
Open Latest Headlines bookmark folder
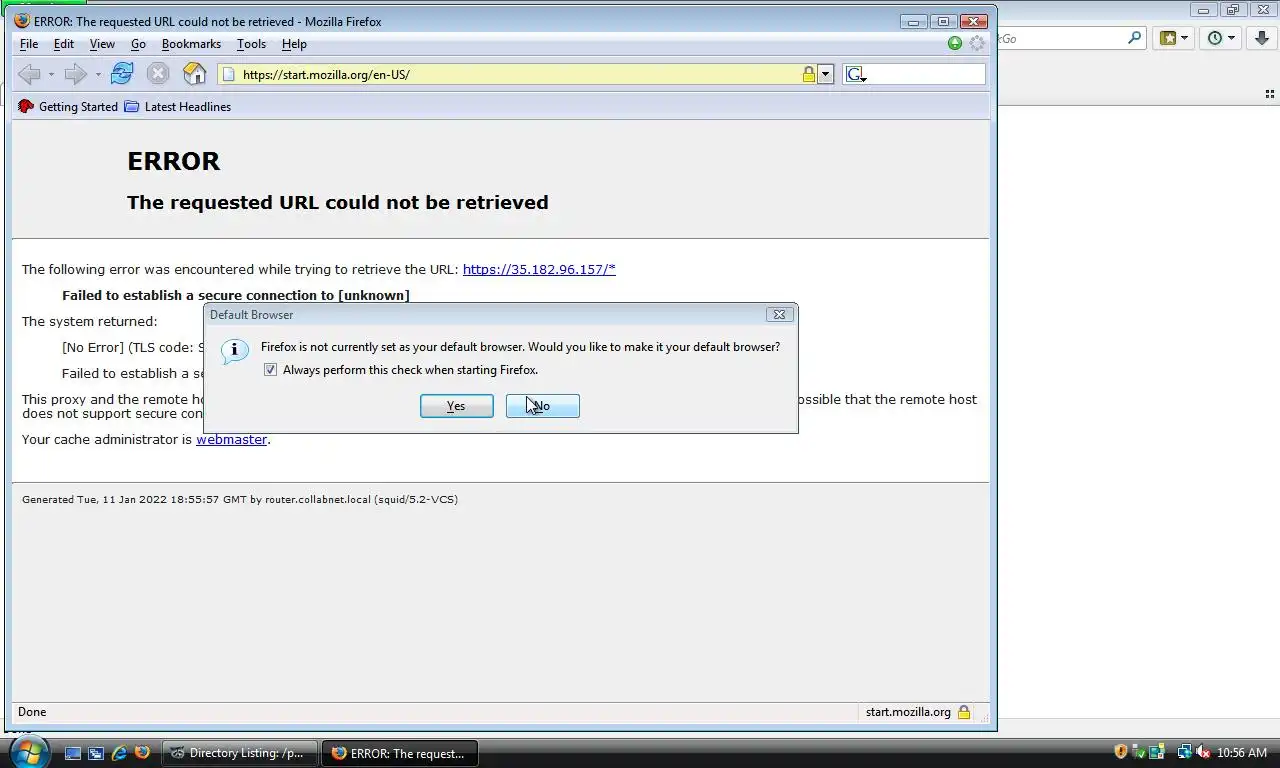(x=177, y=107)
